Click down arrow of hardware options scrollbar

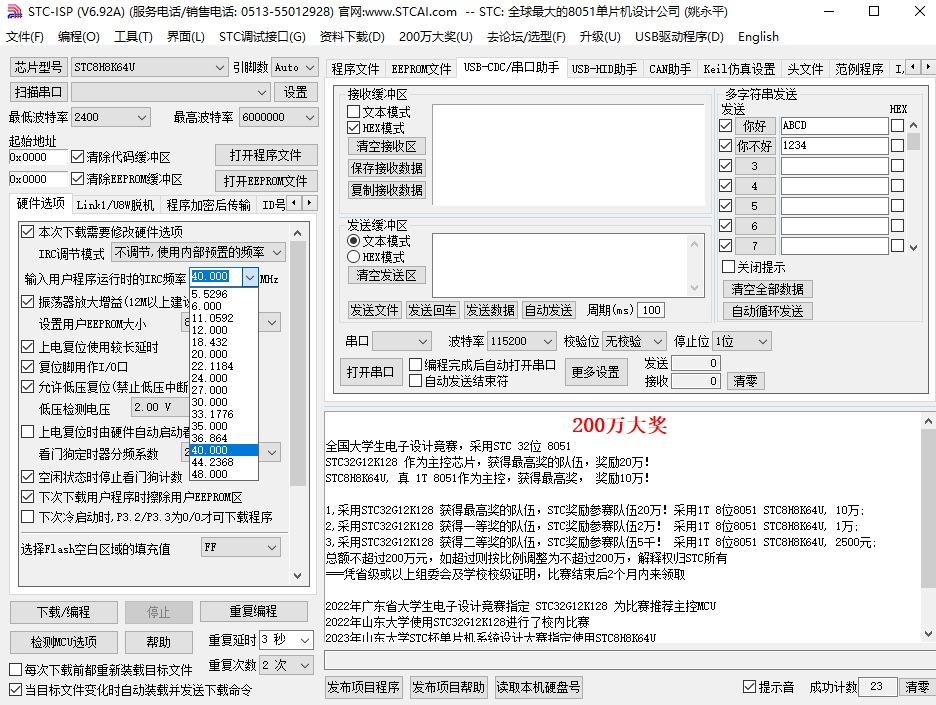[298, 576]
